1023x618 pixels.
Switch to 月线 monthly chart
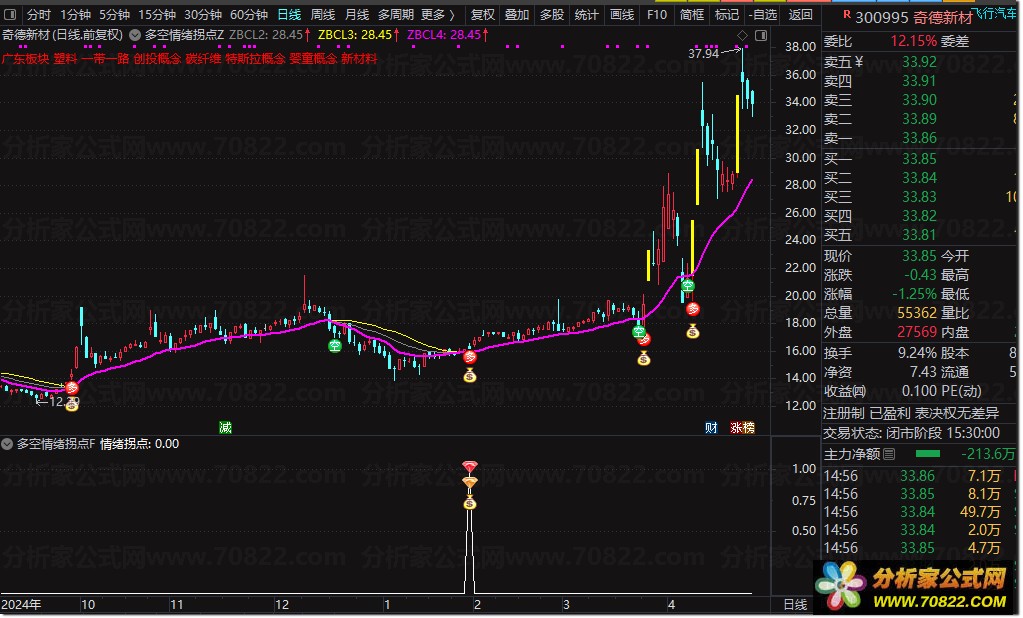pyautogui.click(x=357, y=14)
